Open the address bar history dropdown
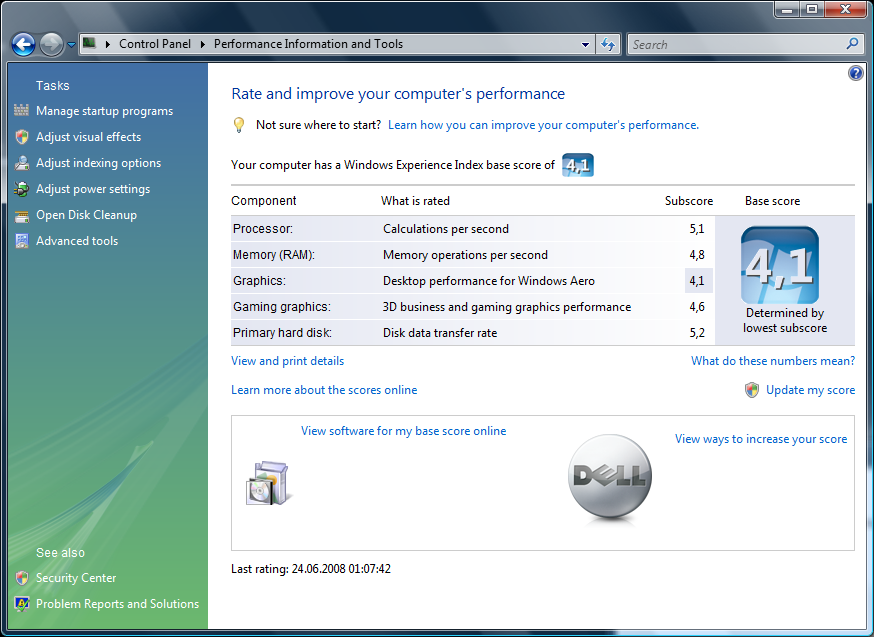This screenshot has height=637, width=874. point(585,45)
